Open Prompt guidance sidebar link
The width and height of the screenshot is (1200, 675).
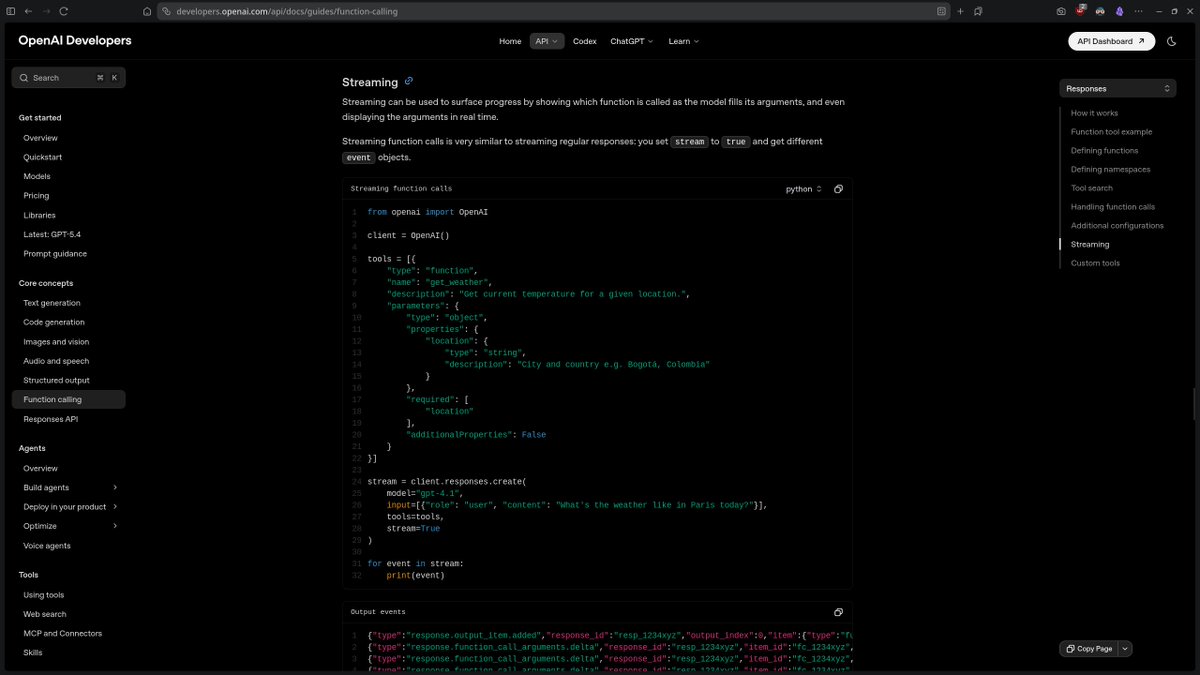[x=55, y=253]
